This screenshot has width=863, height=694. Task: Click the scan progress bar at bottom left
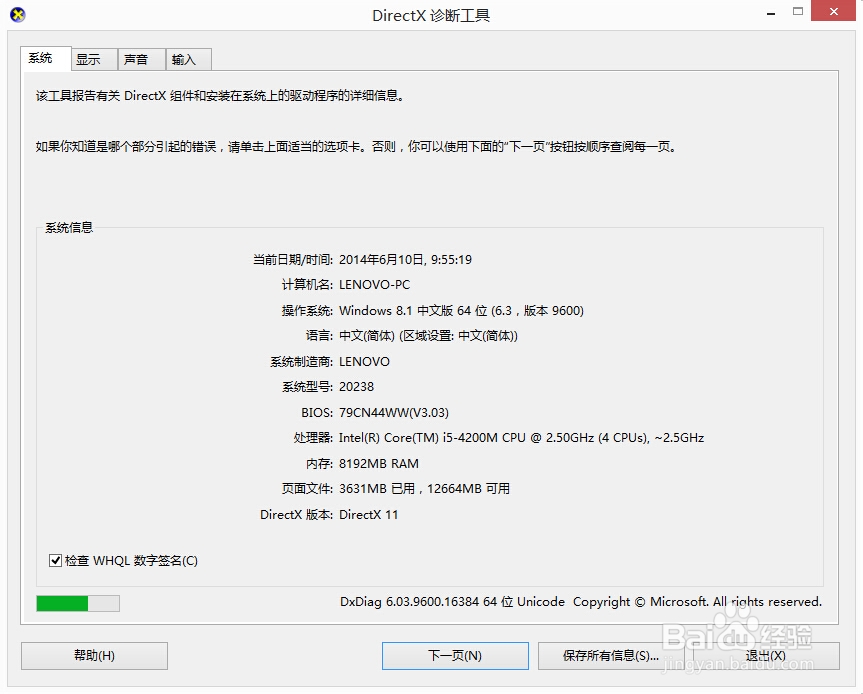(x=77, y=603)
